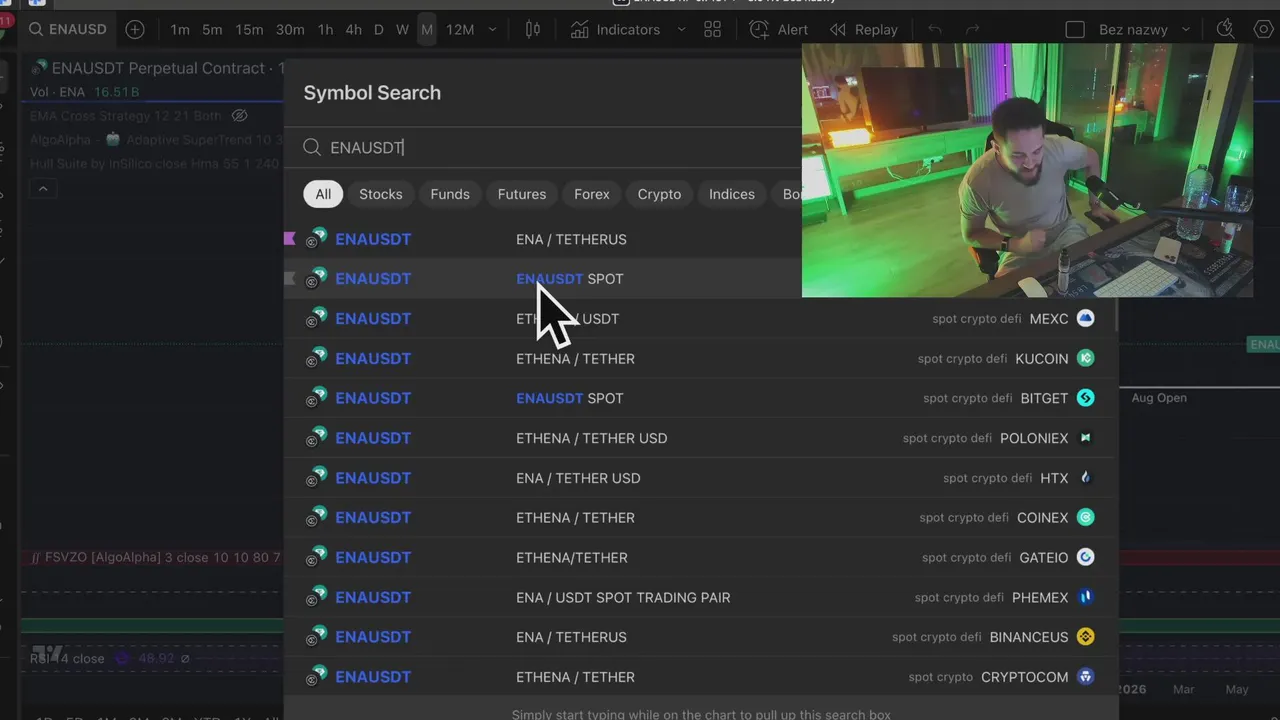This screenshot has height=720, width=1280.
Task: Open the Indicators panel
Action: 616,30
